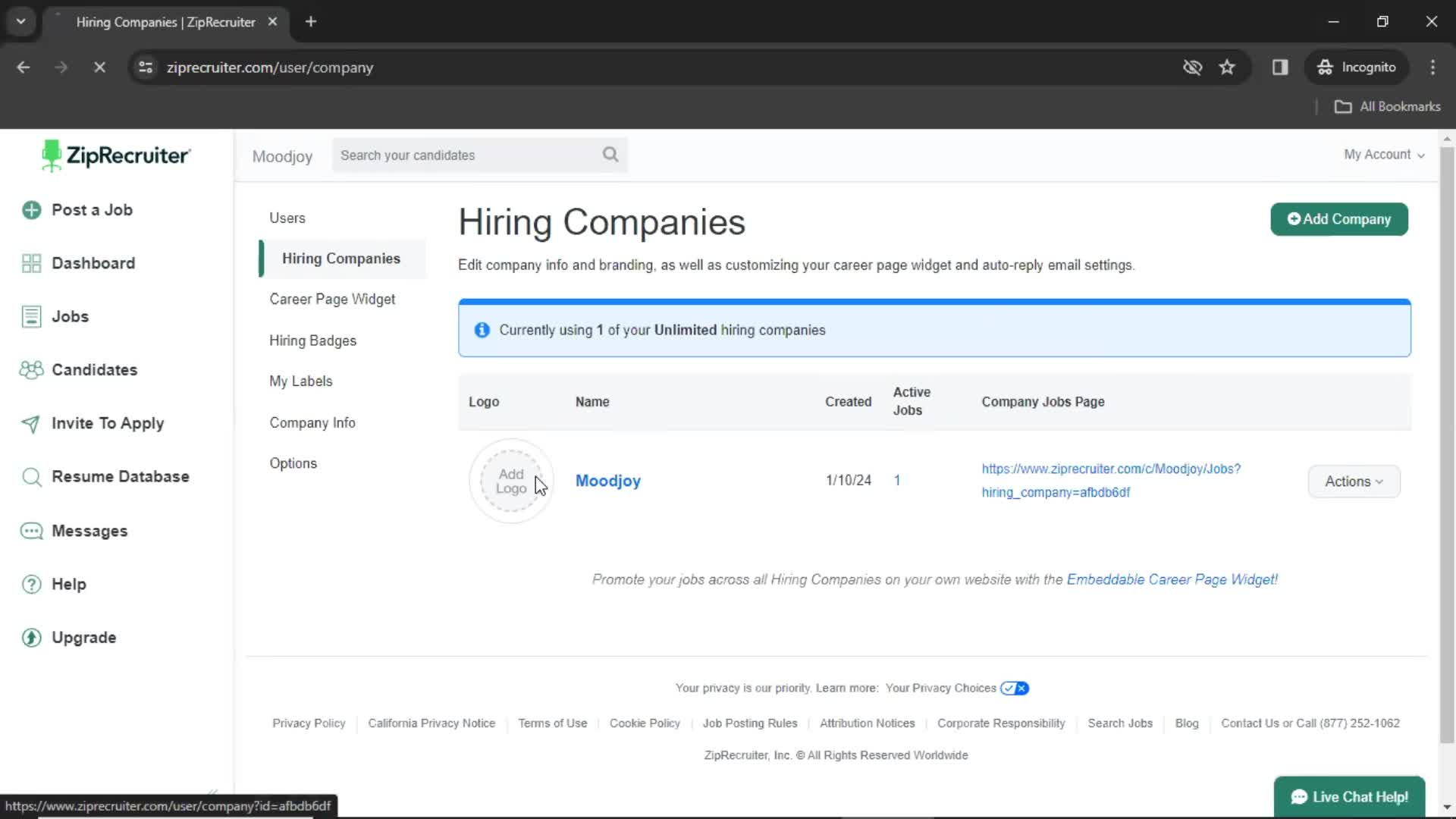Open Company Info settings
The width and height of the screenshot is (1456, 819).
(312, 423)
